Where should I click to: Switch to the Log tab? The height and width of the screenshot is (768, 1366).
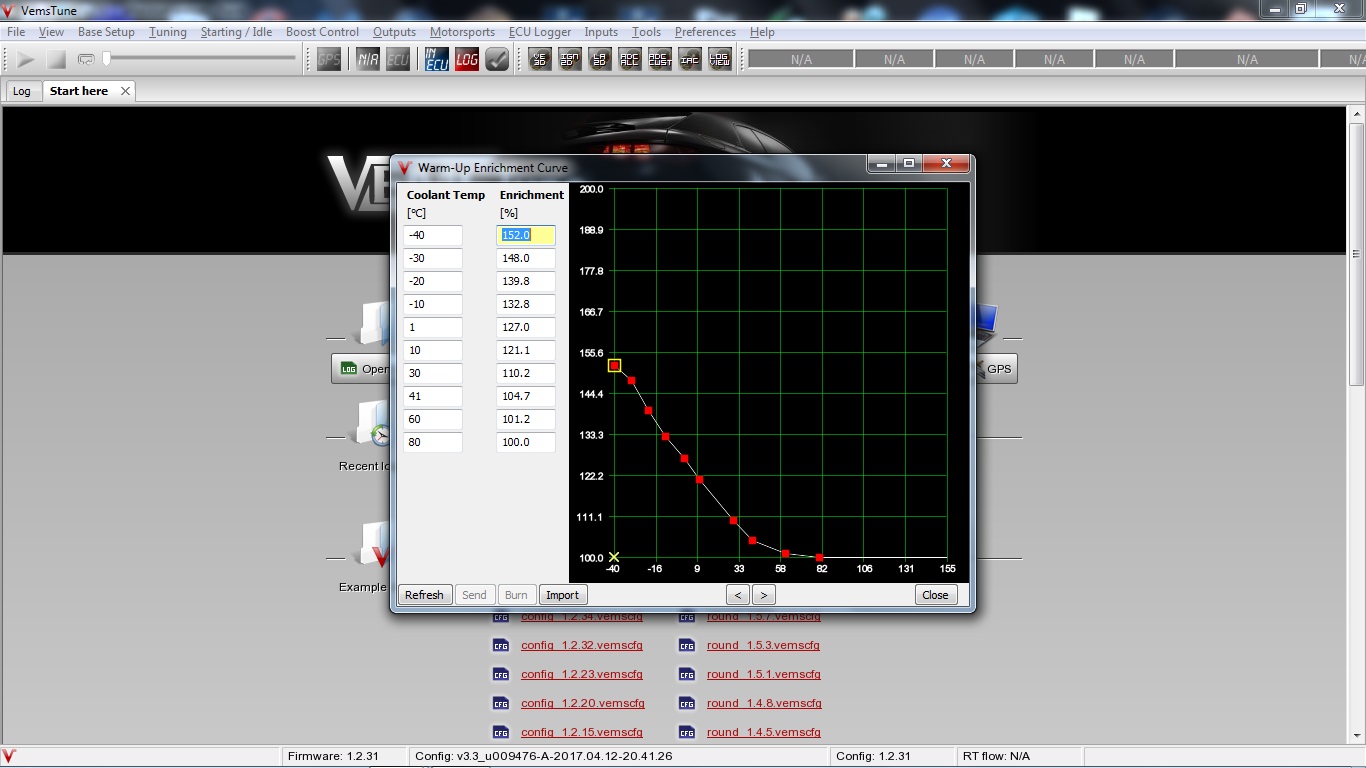22,91
